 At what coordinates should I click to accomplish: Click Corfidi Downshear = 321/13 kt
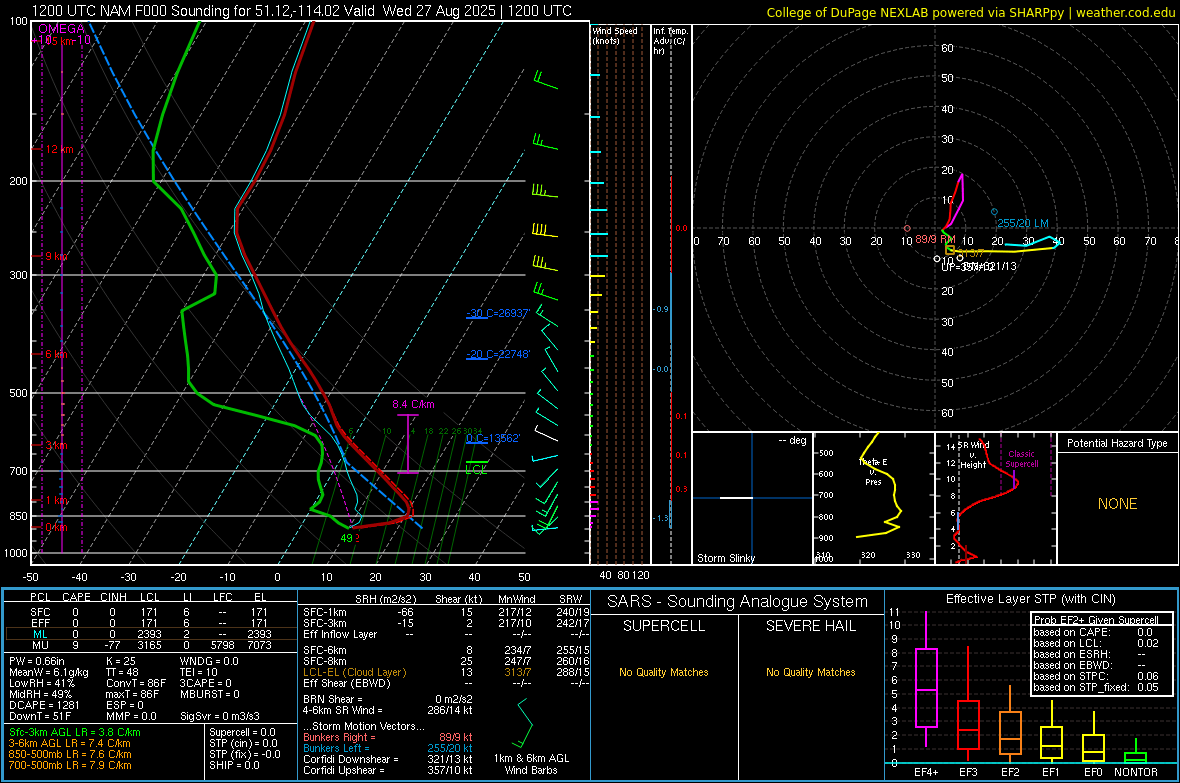tap(388, 759)
